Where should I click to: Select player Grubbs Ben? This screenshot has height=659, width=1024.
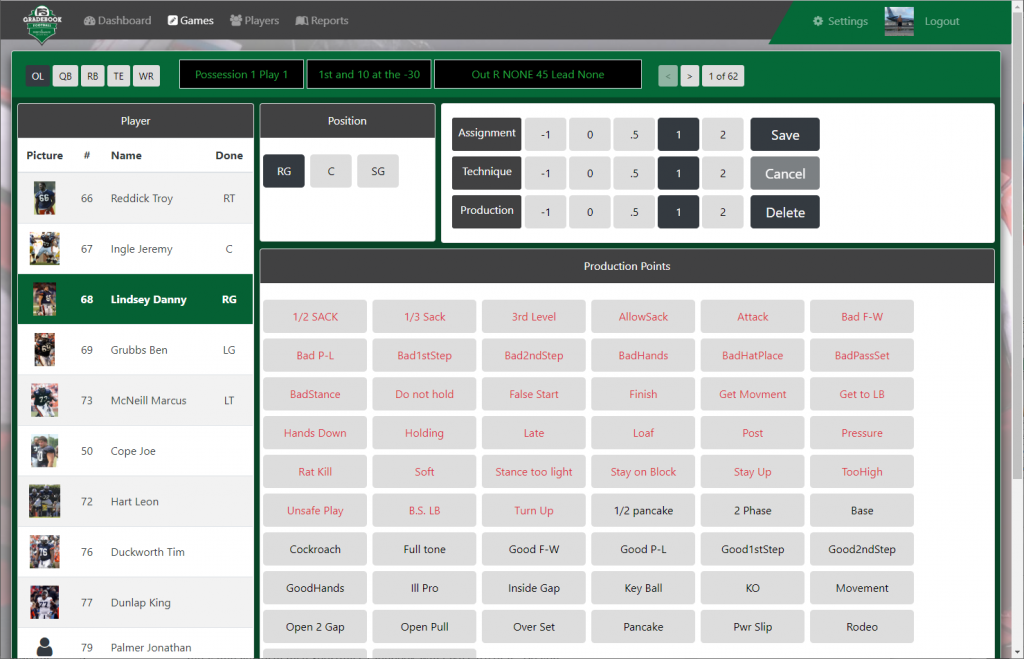pyautogui.click(x=135, y=350)
